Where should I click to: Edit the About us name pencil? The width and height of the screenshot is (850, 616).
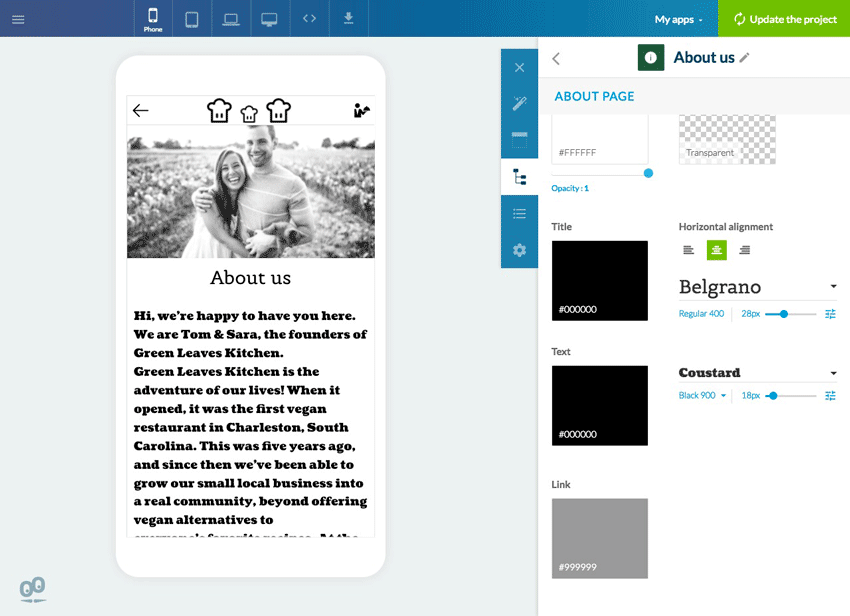coord(745,58)
